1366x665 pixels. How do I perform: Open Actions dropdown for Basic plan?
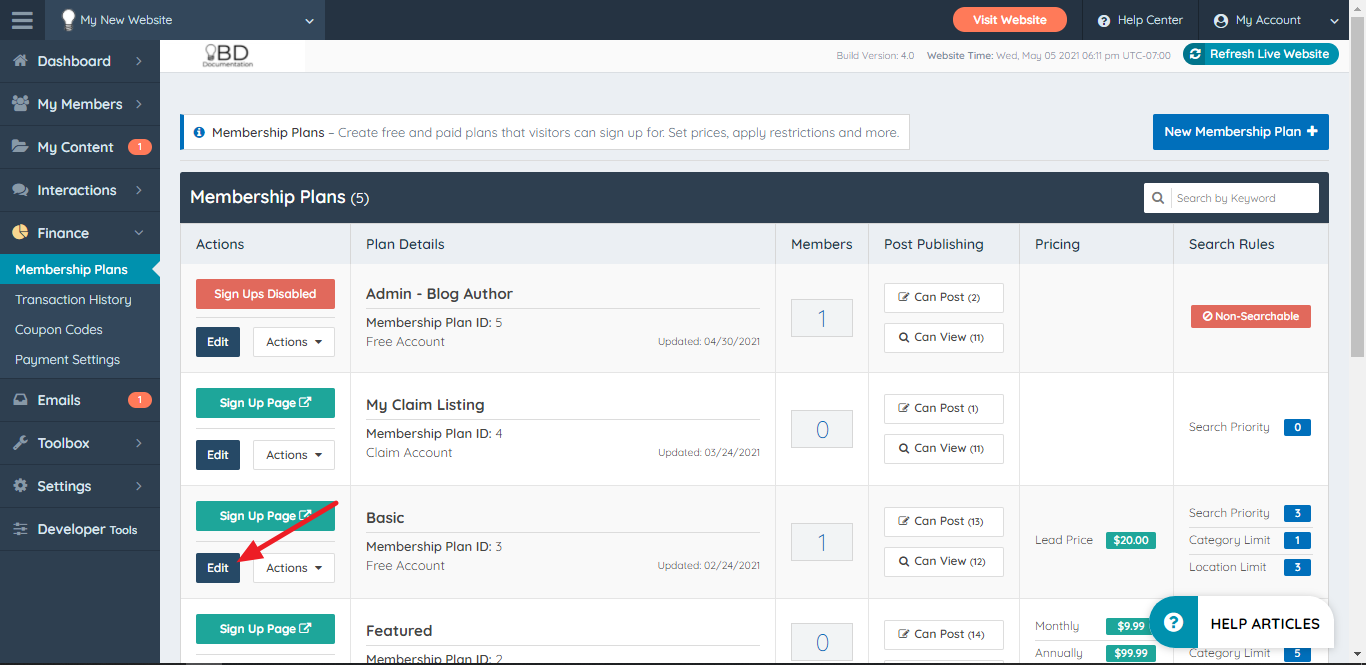(x=294, y=568)
